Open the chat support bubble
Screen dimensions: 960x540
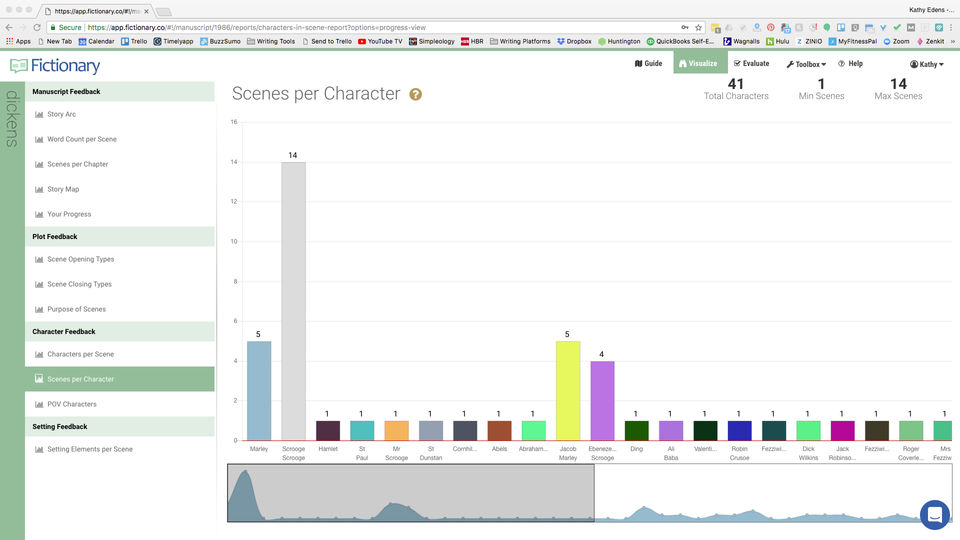(x=935, y=515)
